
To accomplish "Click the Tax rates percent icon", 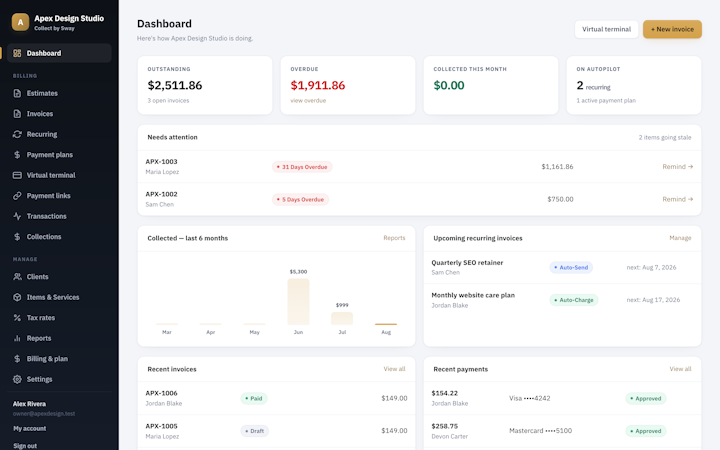I will [17, 318].
